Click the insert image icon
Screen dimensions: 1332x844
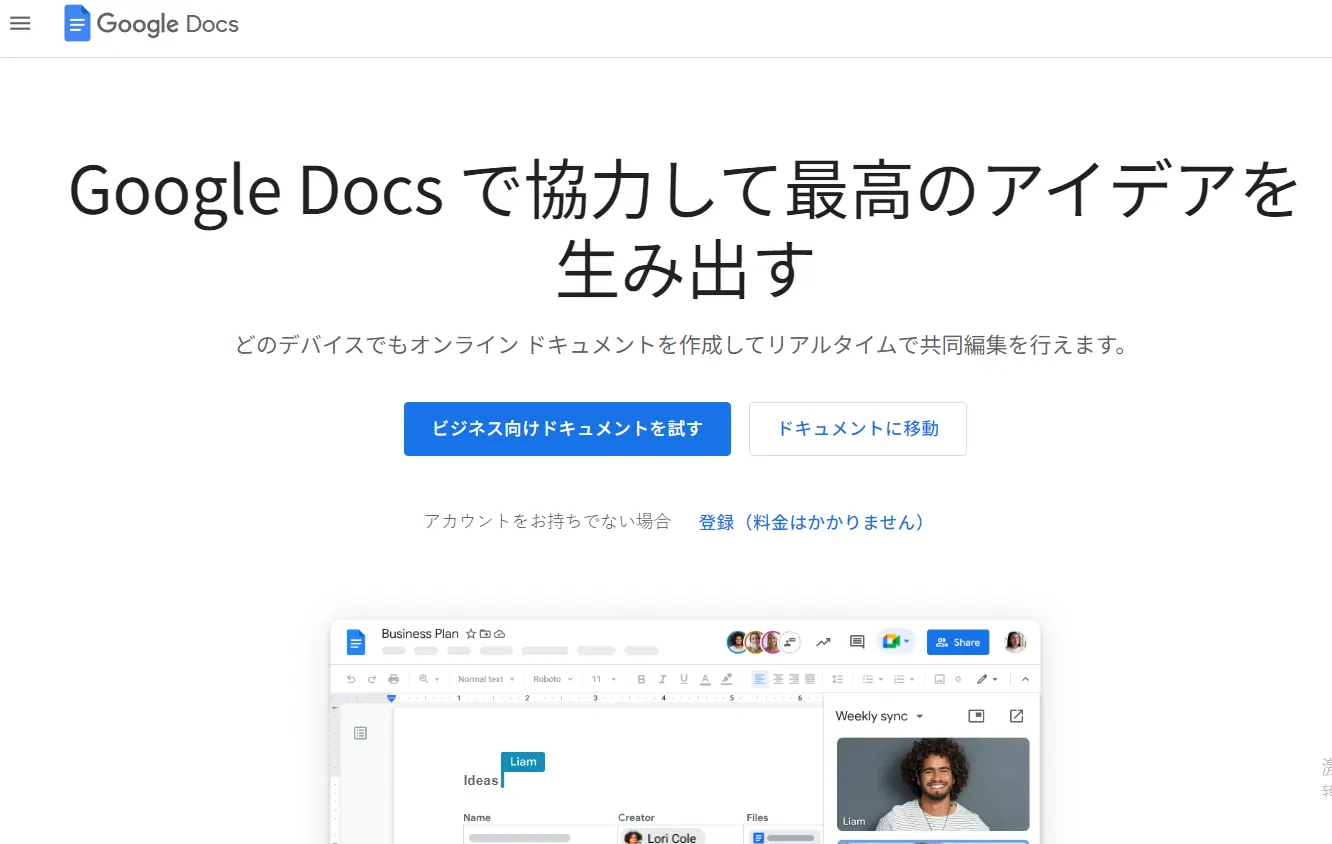coord(940,679)
